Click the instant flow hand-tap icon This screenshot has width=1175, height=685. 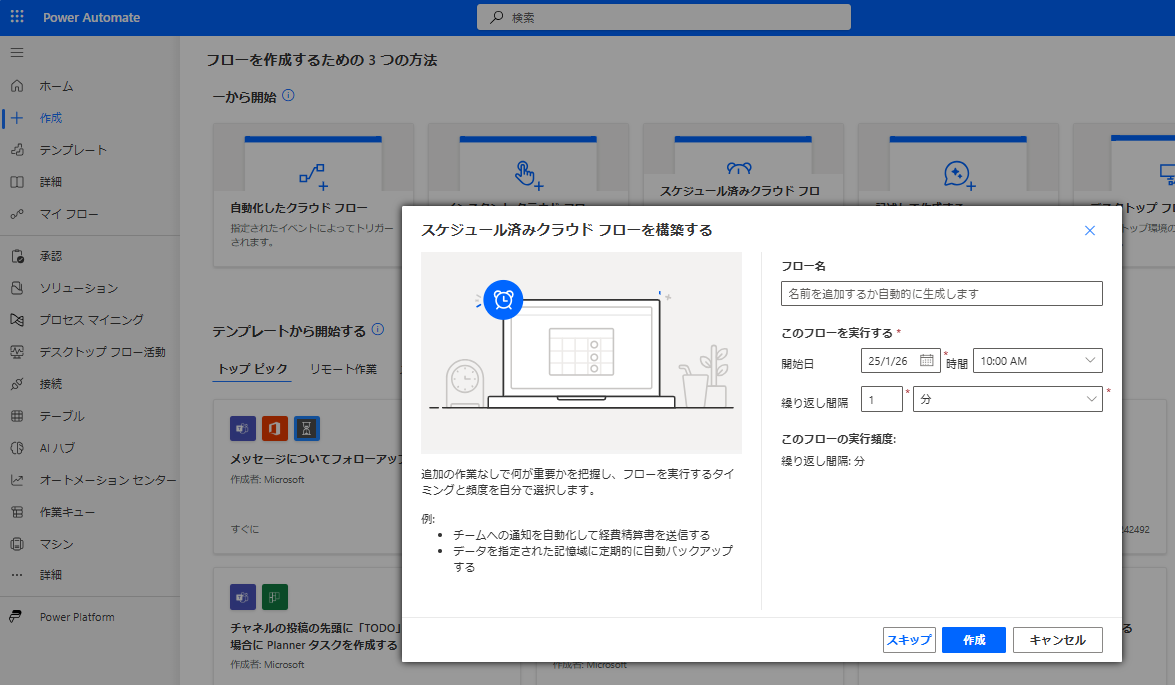[528, 175]
